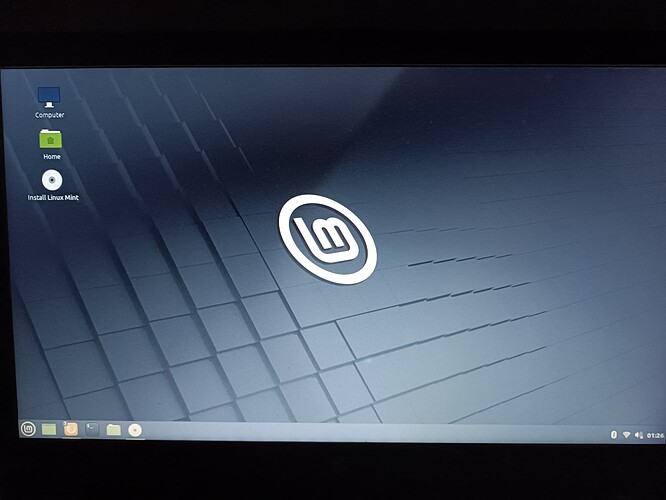
Task: Launch the Install Linux Mint disc icon
Action: pyautogui.click(x=52, y=180)
